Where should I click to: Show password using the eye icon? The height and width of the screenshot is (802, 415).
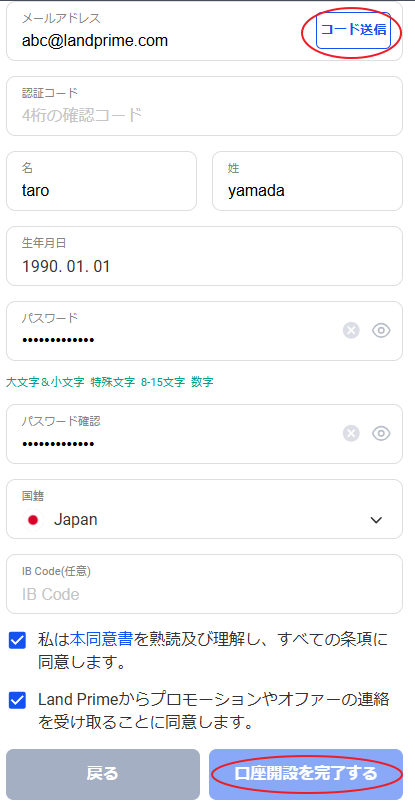click(x=381, y=331)
